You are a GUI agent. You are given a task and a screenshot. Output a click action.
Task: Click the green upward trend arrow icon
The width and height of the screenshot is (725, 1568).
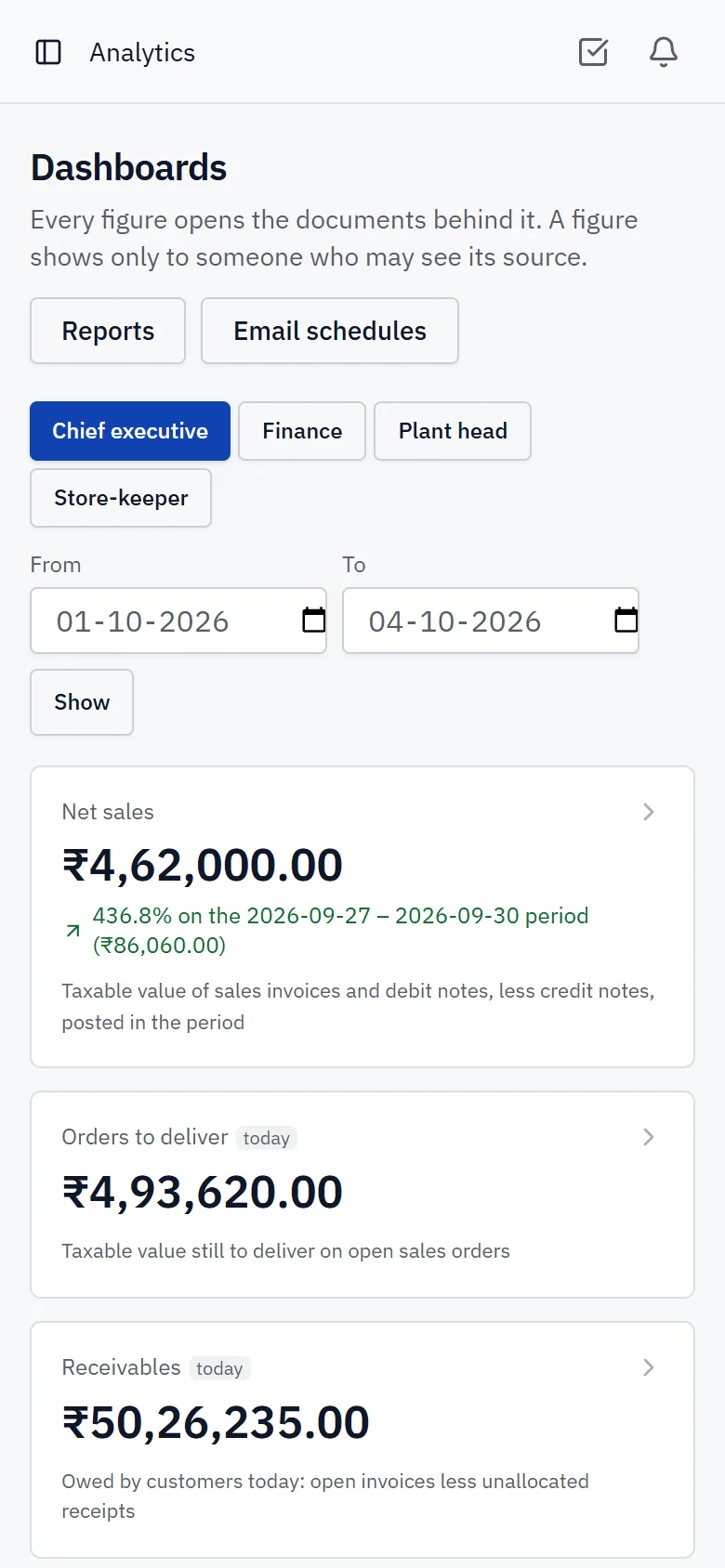[72, 930]
